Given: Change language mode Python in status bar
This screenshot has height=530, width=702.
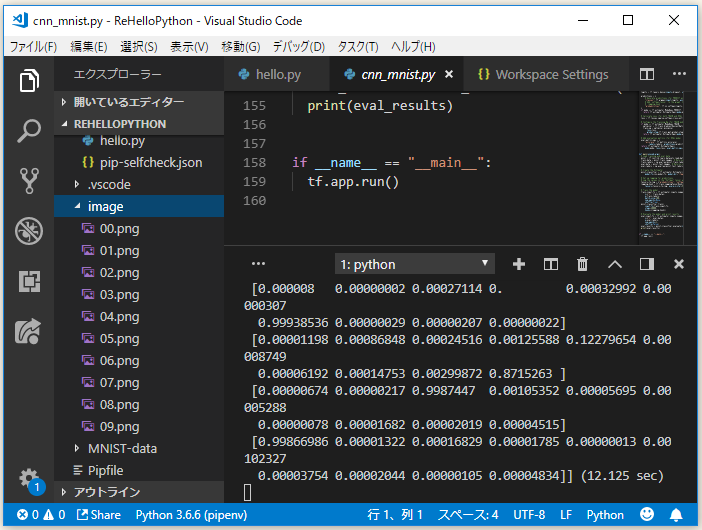Looking at the screenshot, I should [605, 515].
